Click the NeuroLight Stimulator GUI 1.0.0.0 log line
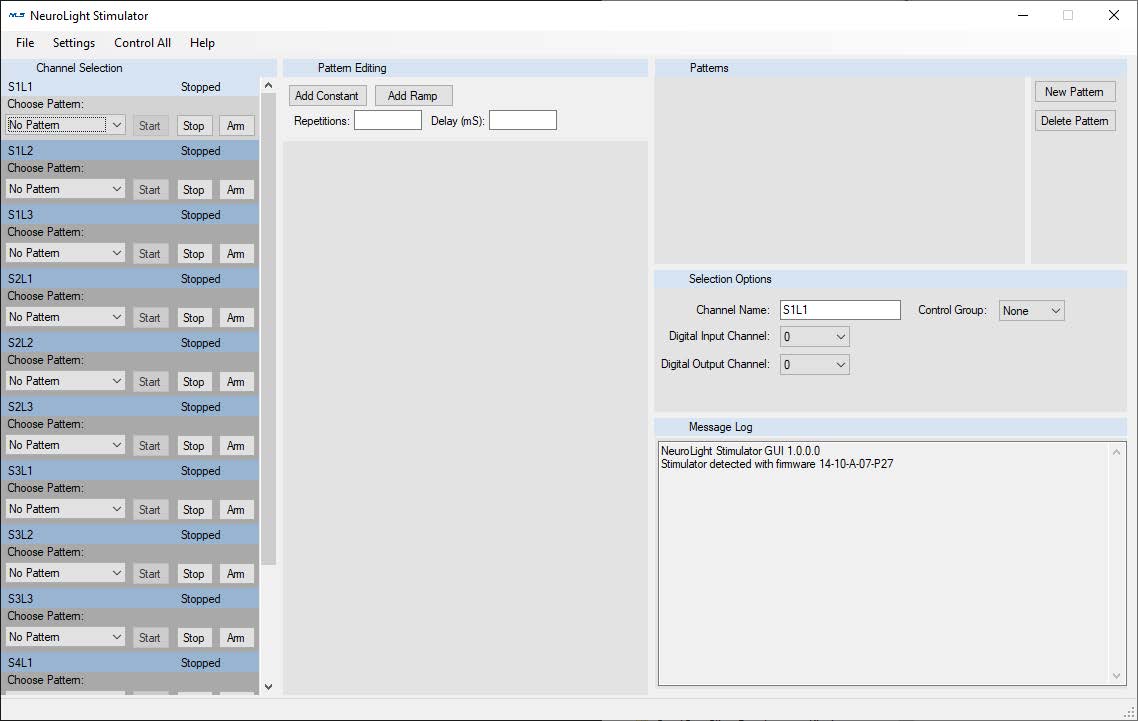The width and height of the screenshot is (1138, 721). coord(740,451)
